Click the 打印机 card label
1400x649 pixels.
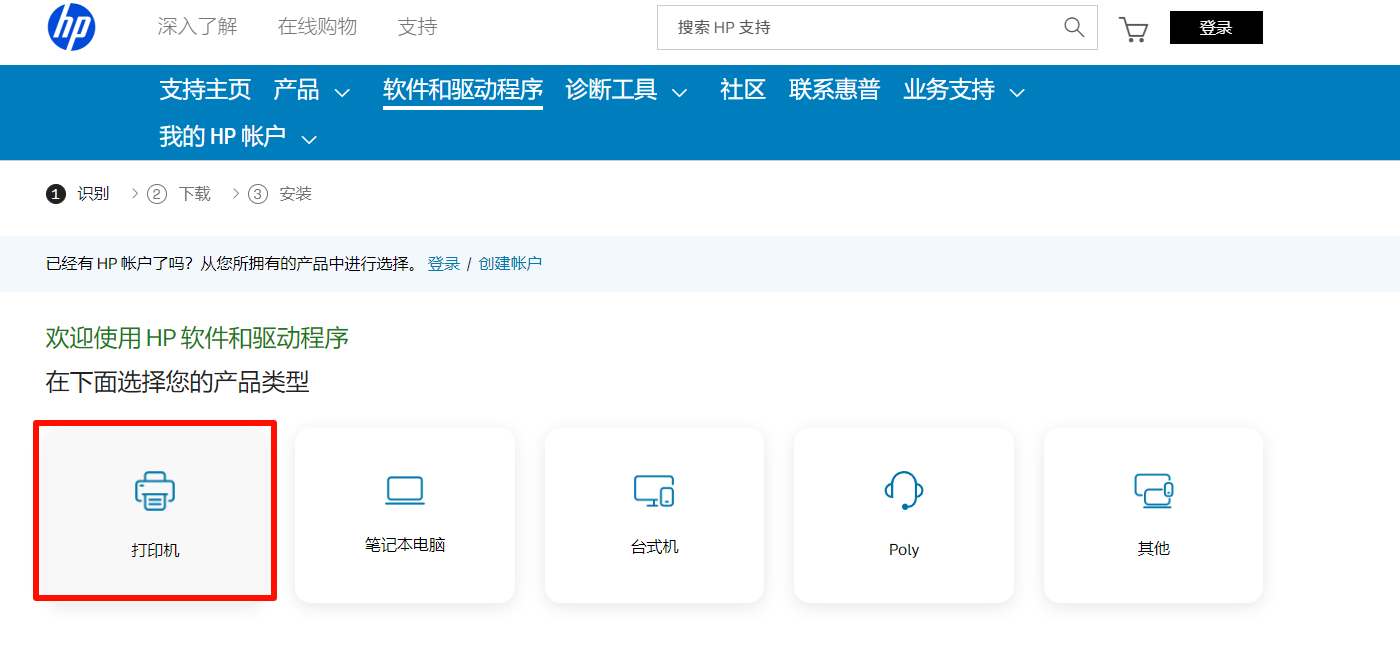pos(155,550)
